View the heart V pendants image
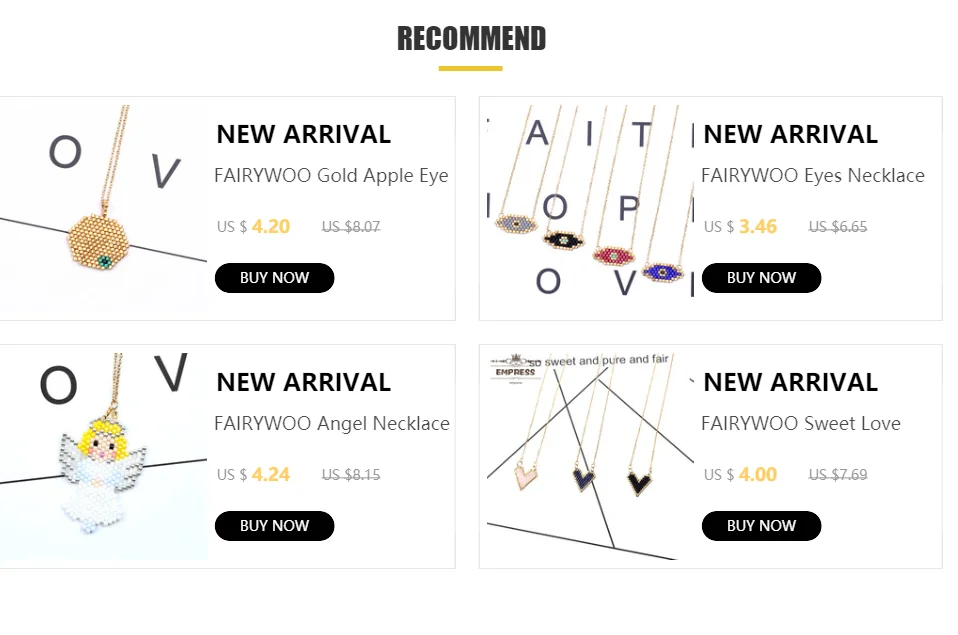Image resolution: width=958 pixels, height=635 pixels. pyautogui.click(x=588, y=456)
